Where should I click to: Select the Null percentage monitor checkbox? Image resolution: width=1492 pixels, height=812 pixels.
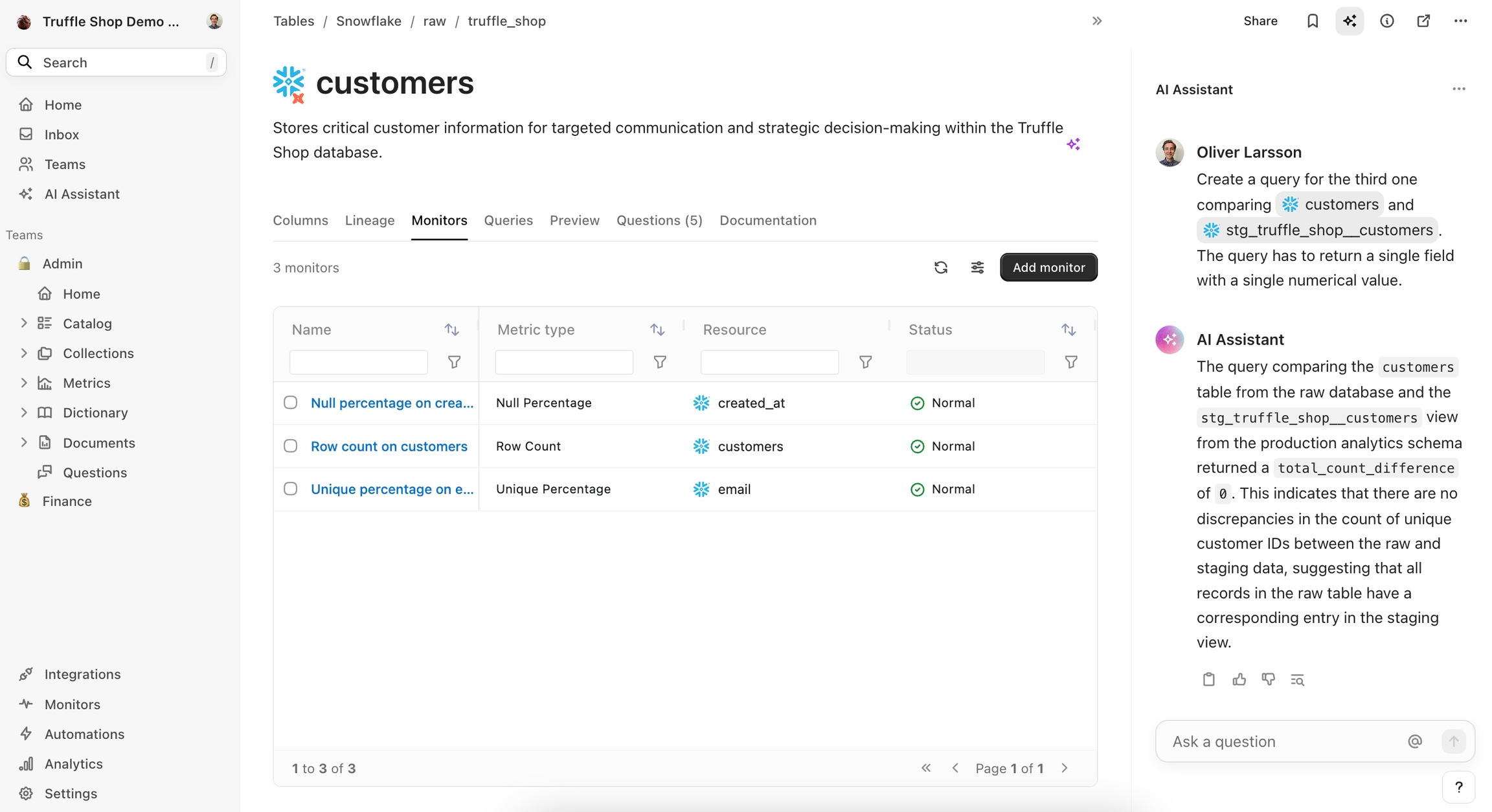(291, 403)
